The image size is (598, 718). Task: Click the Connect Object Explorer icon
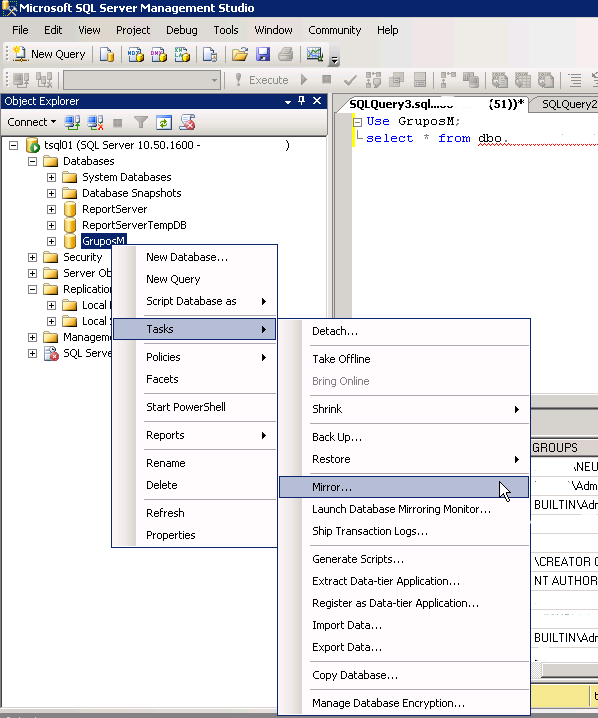coord(72,122)
